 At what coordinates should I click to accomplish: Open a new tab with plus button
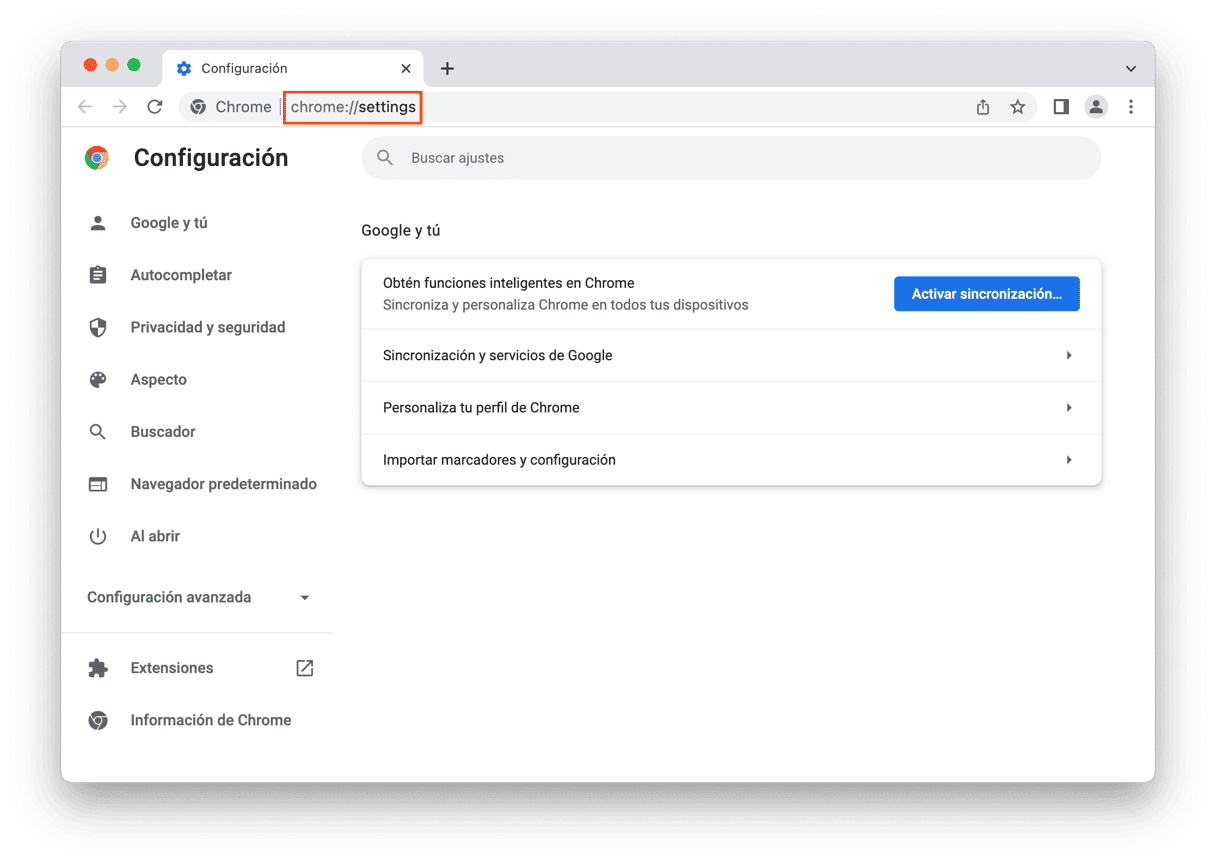pyautogui.click(x=447, y=68)
